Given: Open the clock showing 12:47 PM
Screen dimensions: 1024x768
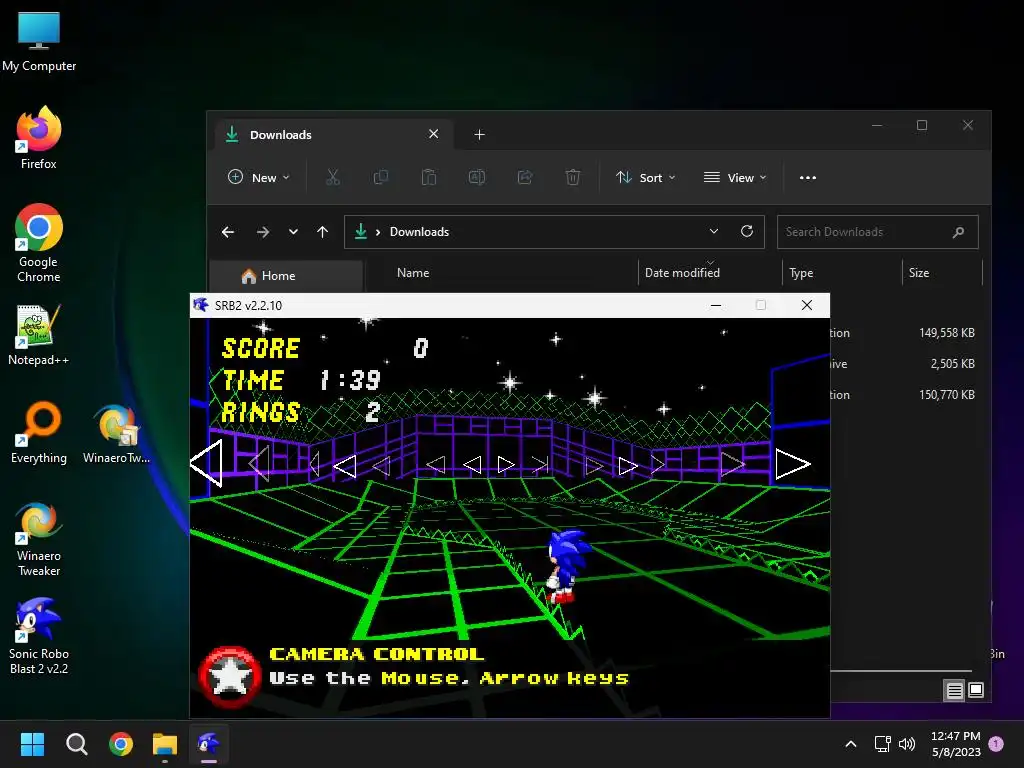Looking at the screenshot, I should (x=955, y=744).
